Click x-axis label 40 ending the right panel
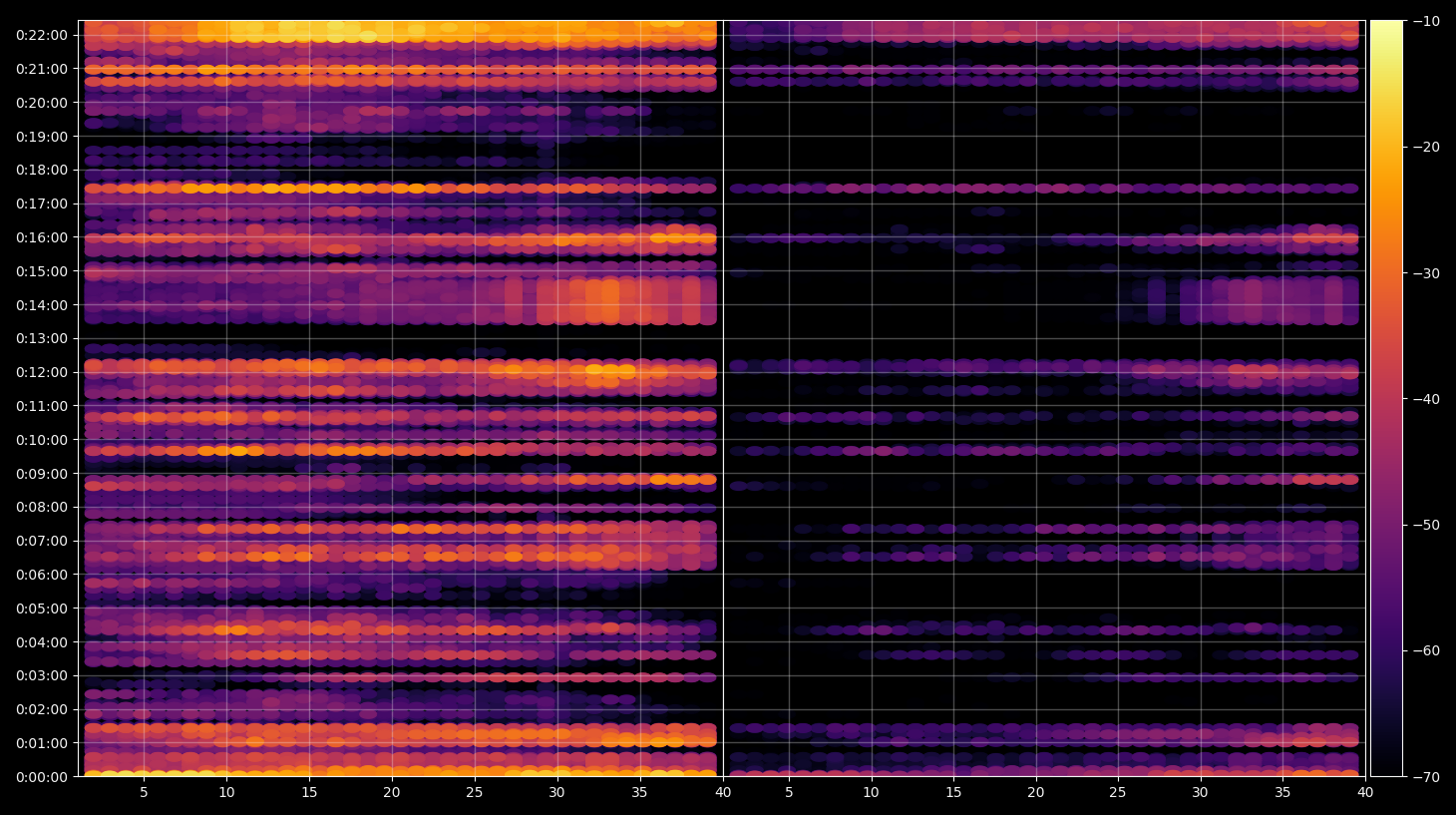Viewport: 1456px width, 815px height. tap(1365, 793)
